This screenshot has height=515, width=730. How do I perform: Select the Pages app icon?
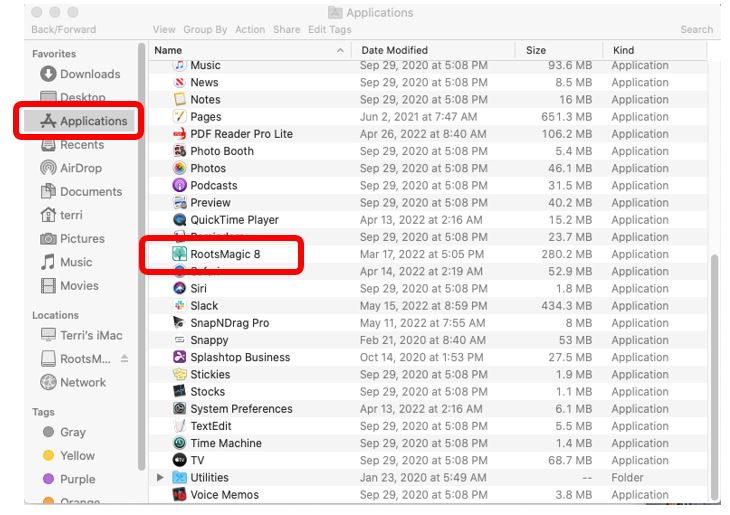click(180, 117)
